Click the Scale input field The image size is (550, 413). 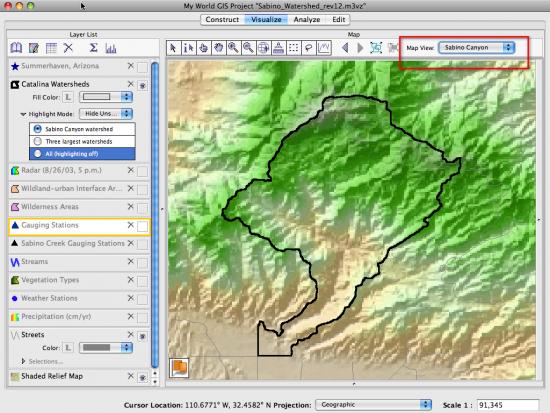point(508,405)
